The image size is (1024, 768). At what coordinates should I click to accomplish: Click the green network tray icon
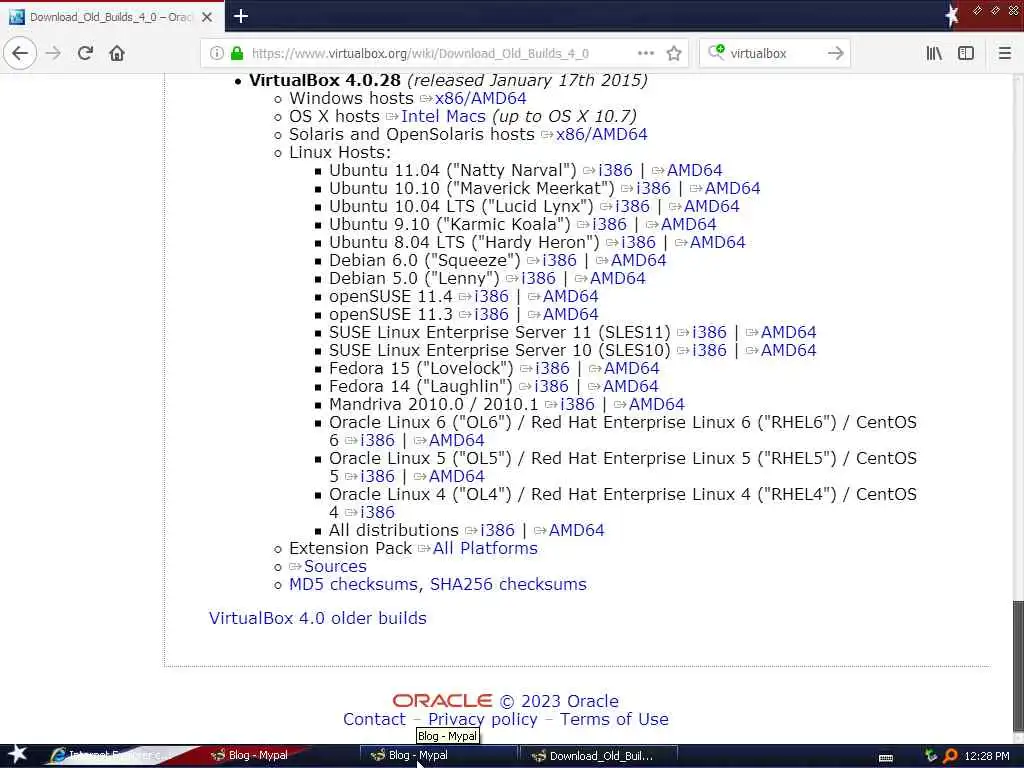click(x=931, y=756)
